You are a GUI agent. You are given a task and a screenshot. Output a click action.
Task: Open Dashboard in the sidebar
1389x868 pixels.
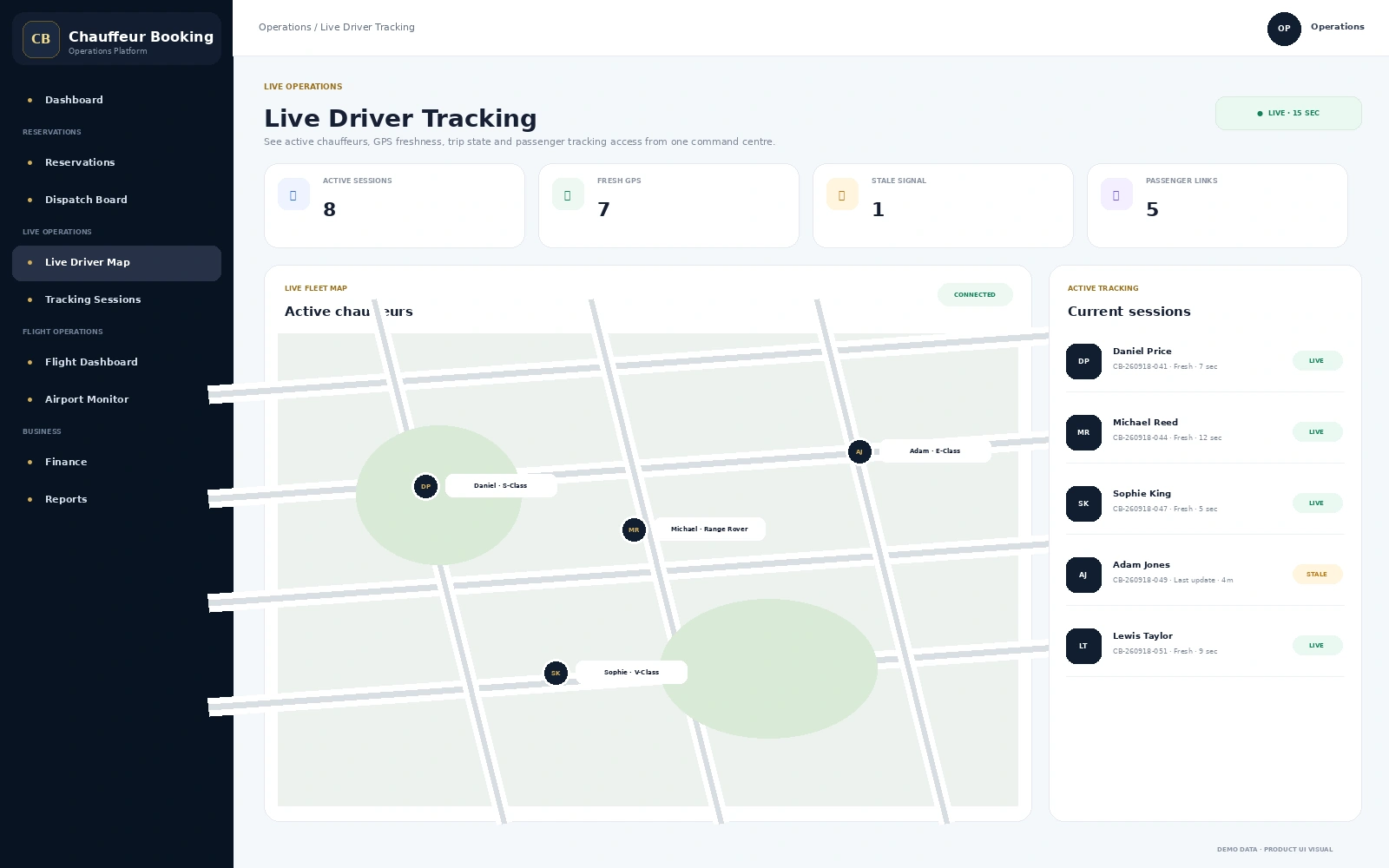116,100
